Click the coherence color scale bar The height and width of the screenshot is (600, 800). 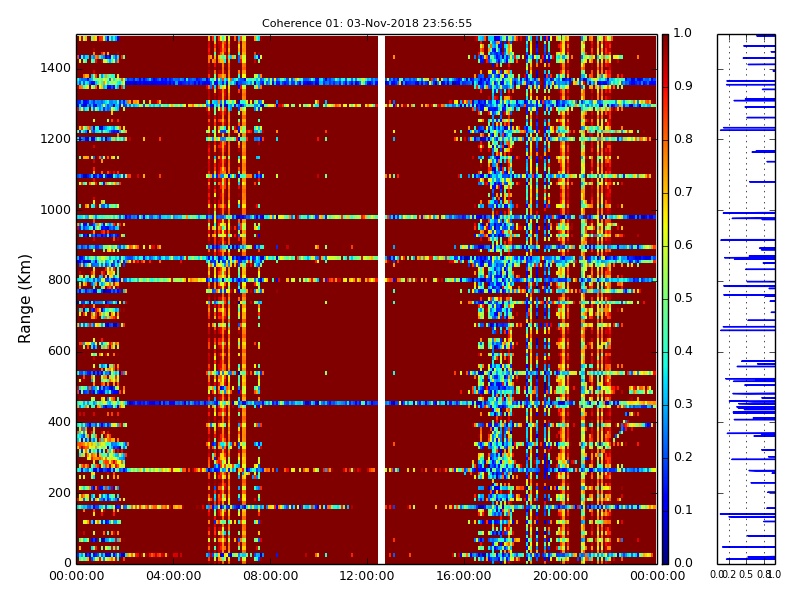pyautogui.click(x=665, y=299)
